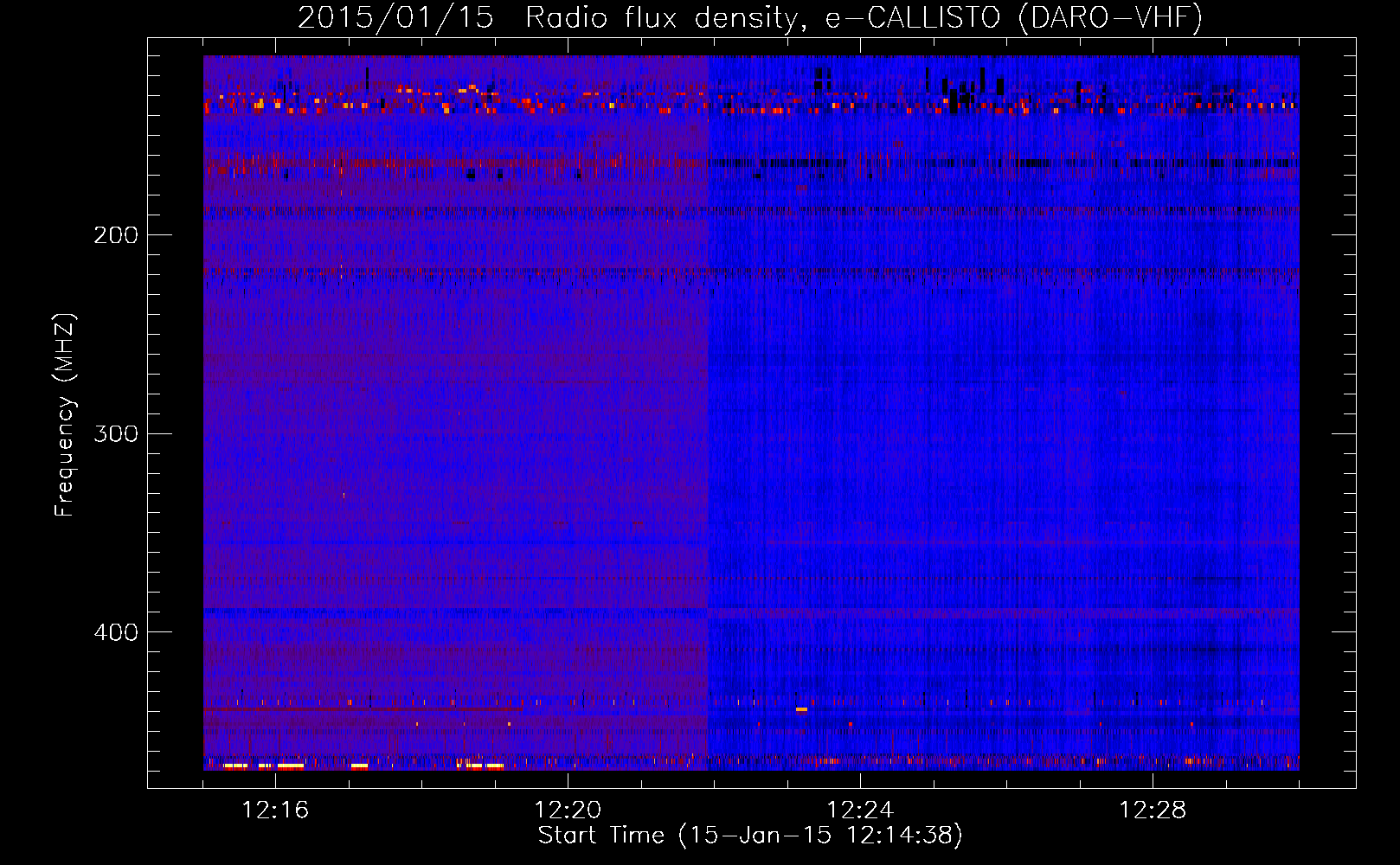This screenshot has height=865, width=1400.
Task: Click the purple spectrogram region at 300 MHz
Action: pos(450,432)
